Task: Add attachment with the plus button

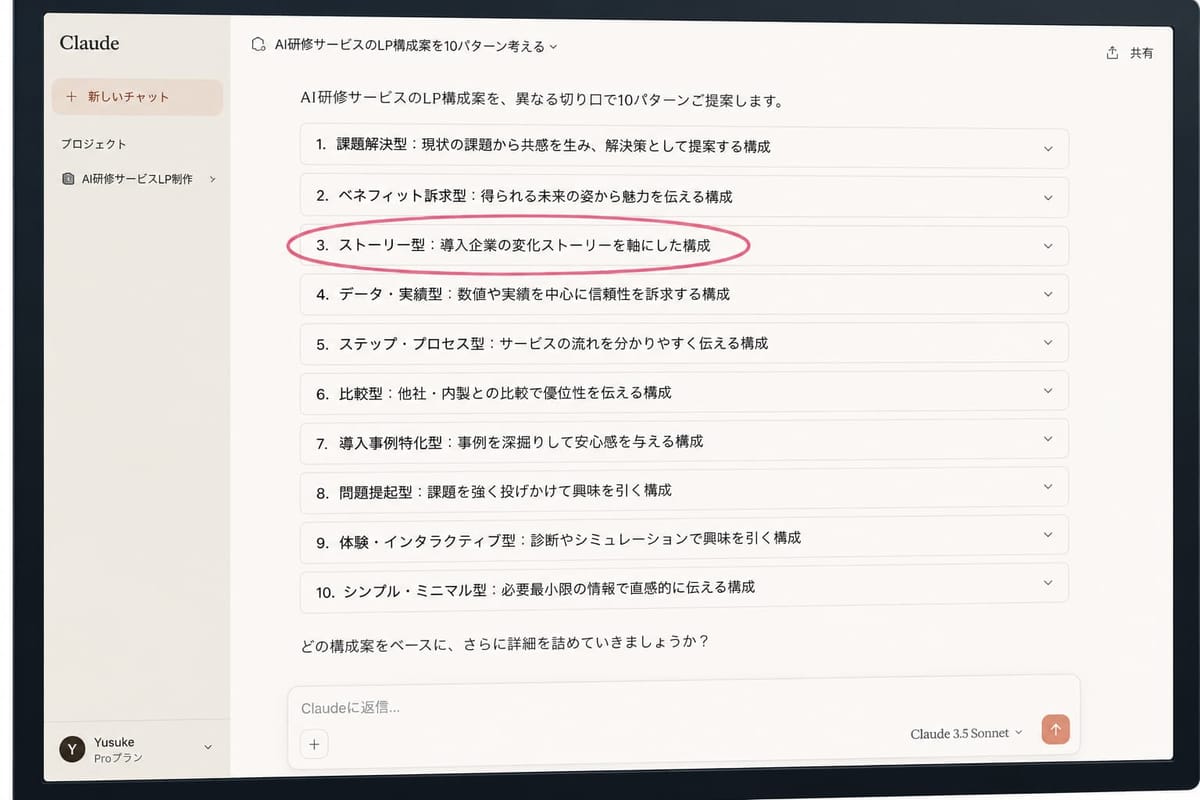Action: (x=314, y=744)
